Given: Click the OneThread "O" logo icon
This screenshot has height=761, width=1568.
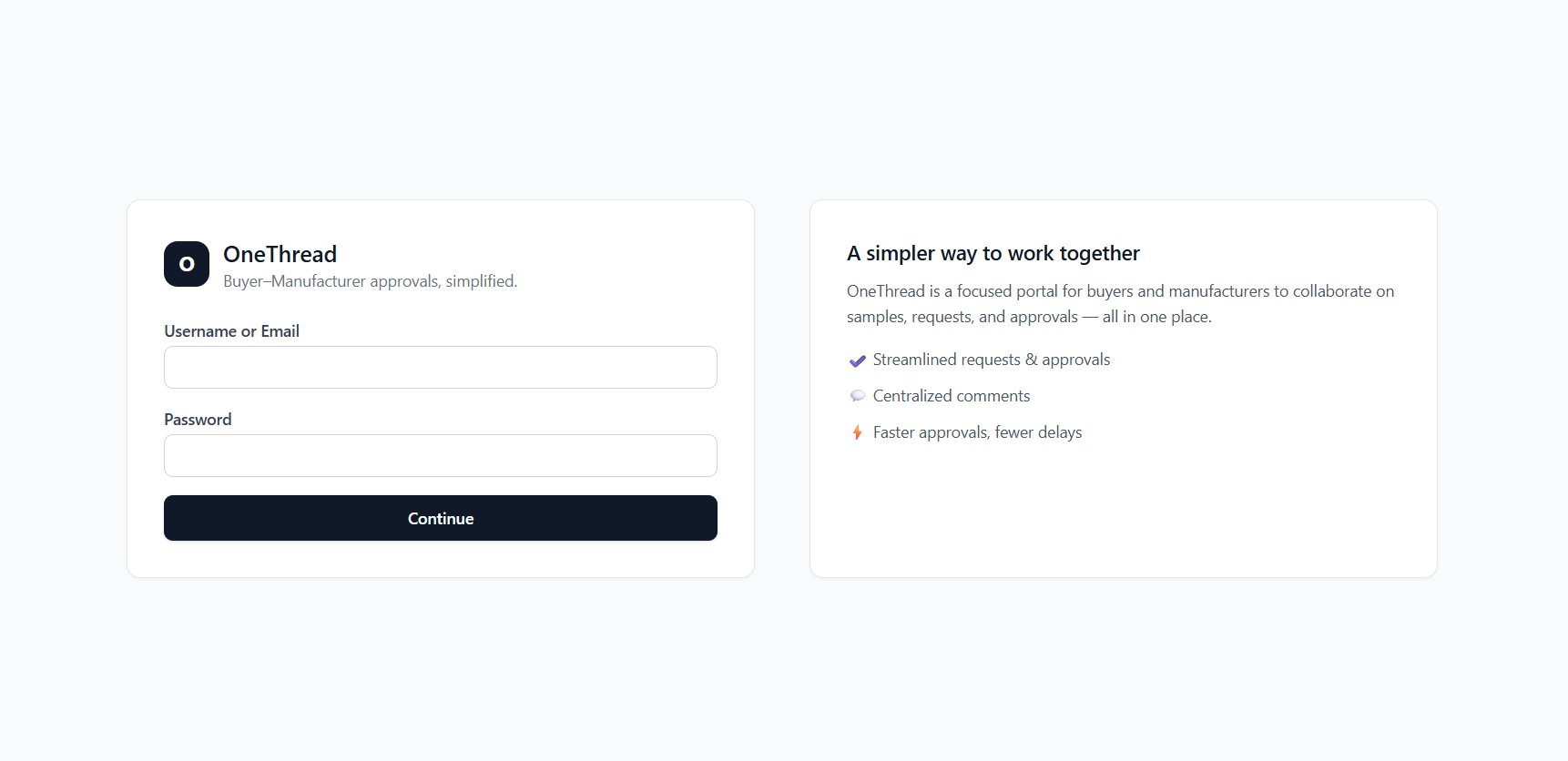Looking at the screenshot, I should (x=187, y=264).
